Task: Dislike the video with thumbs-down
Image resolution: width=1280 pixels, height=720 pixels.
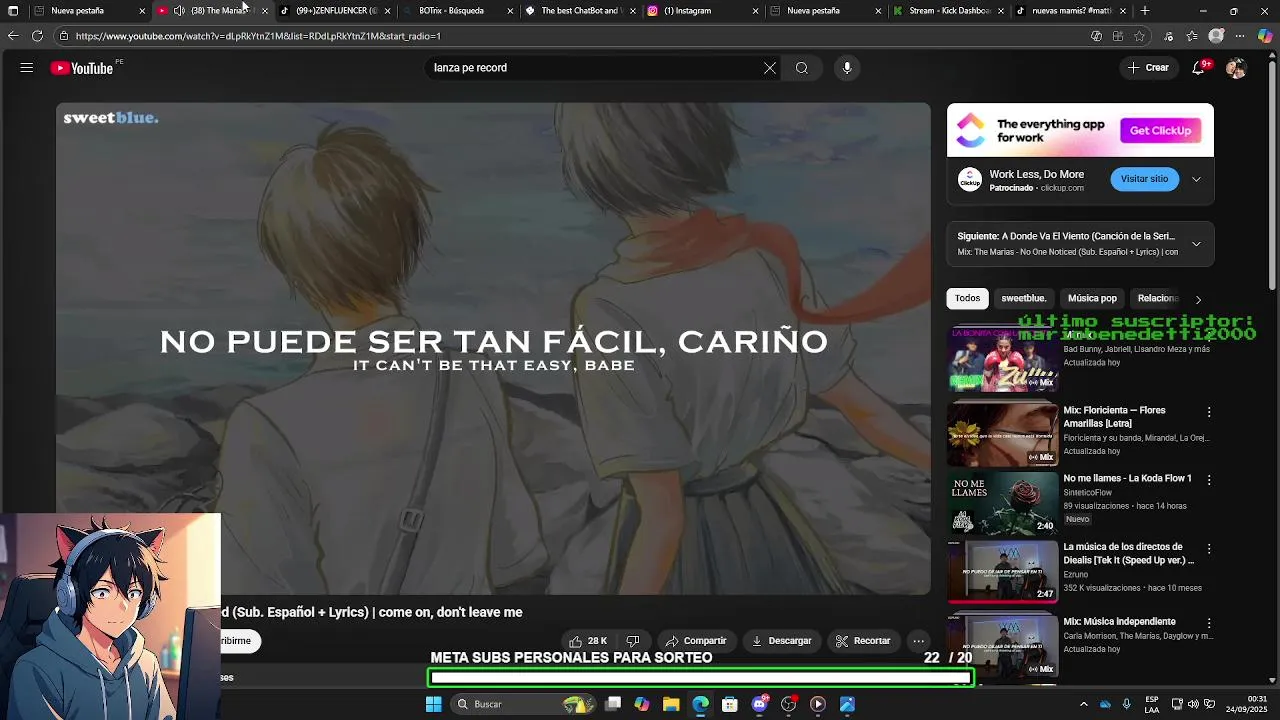Action: coord(632,641)
